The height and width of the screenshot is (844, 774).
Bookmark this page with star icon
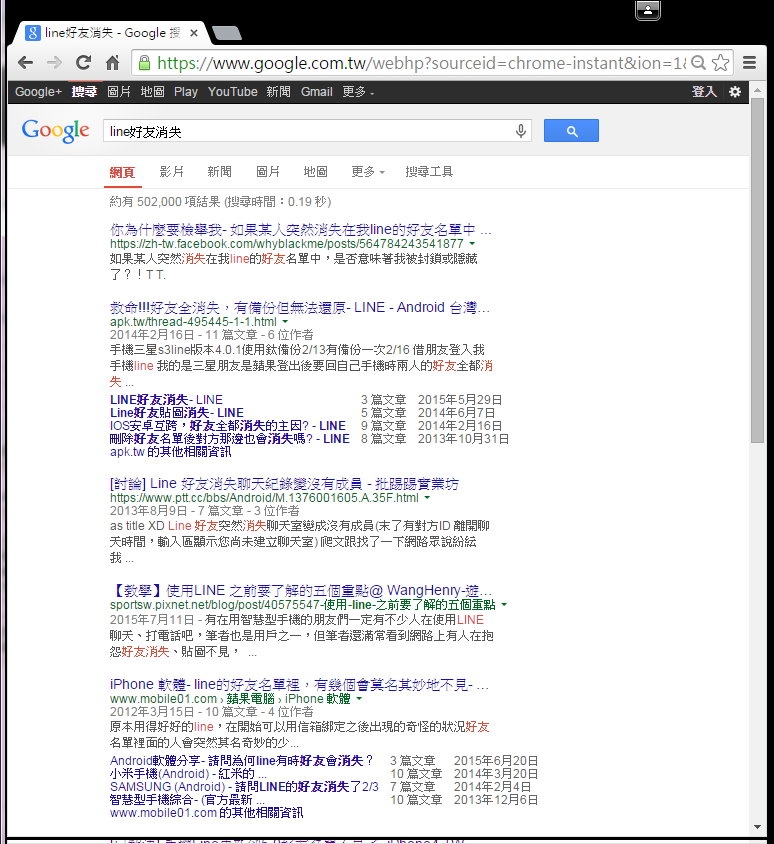pos(720,63)
